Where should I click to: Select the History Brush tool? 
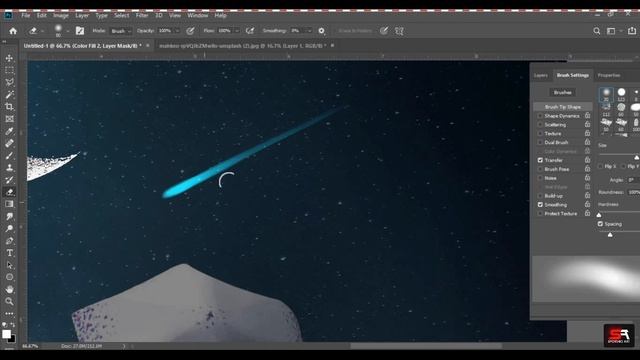[x=9, y=180]
